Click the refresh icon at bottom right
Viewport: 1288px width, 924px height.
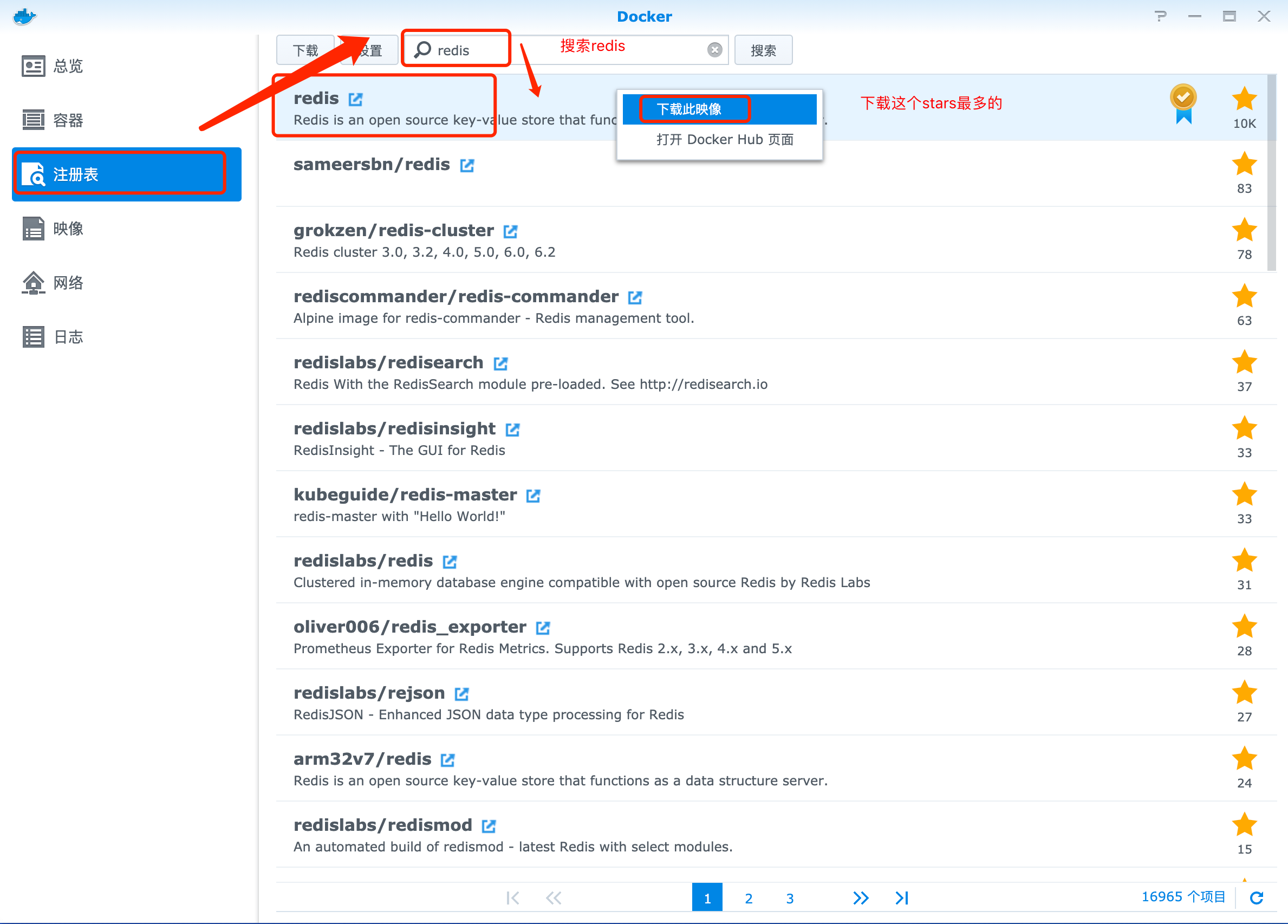pos(1257,898)
